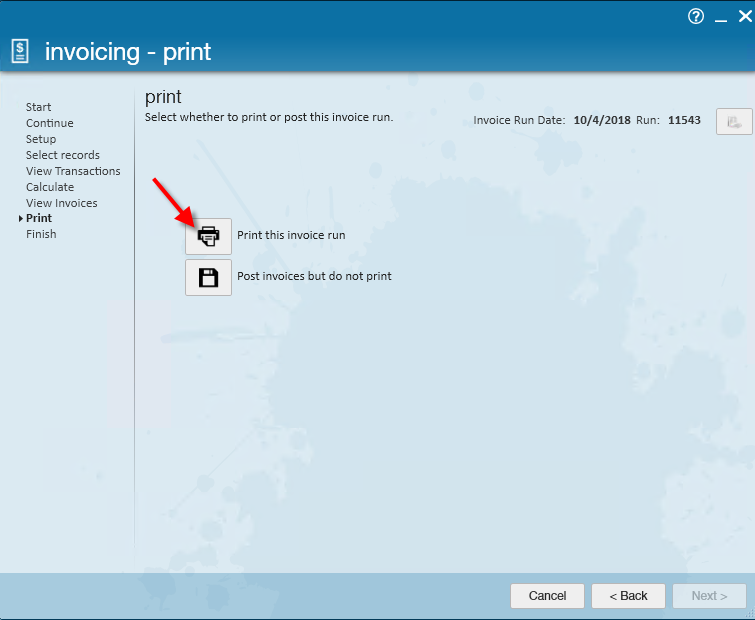755x620 pixels.
Task: Click the 'Run:' label
Action: coord(648,120)
